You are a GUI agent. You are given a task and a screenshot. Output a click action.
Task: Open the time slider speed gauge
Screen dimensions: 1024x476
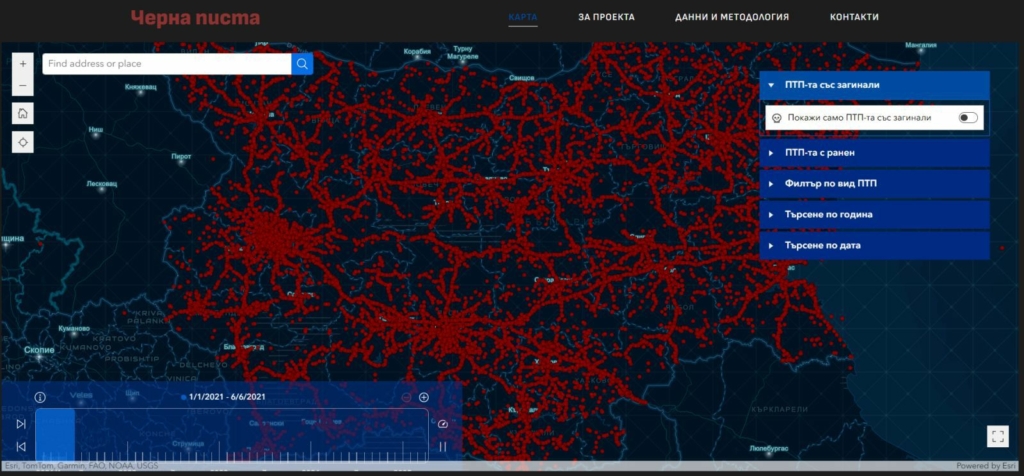443,423
